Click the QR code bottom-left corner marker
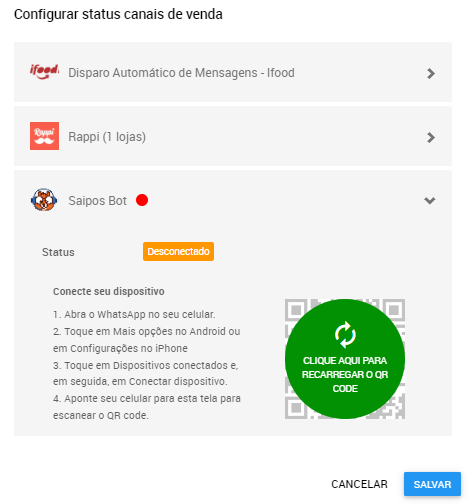The image size is (468, 504). [296, 408]
